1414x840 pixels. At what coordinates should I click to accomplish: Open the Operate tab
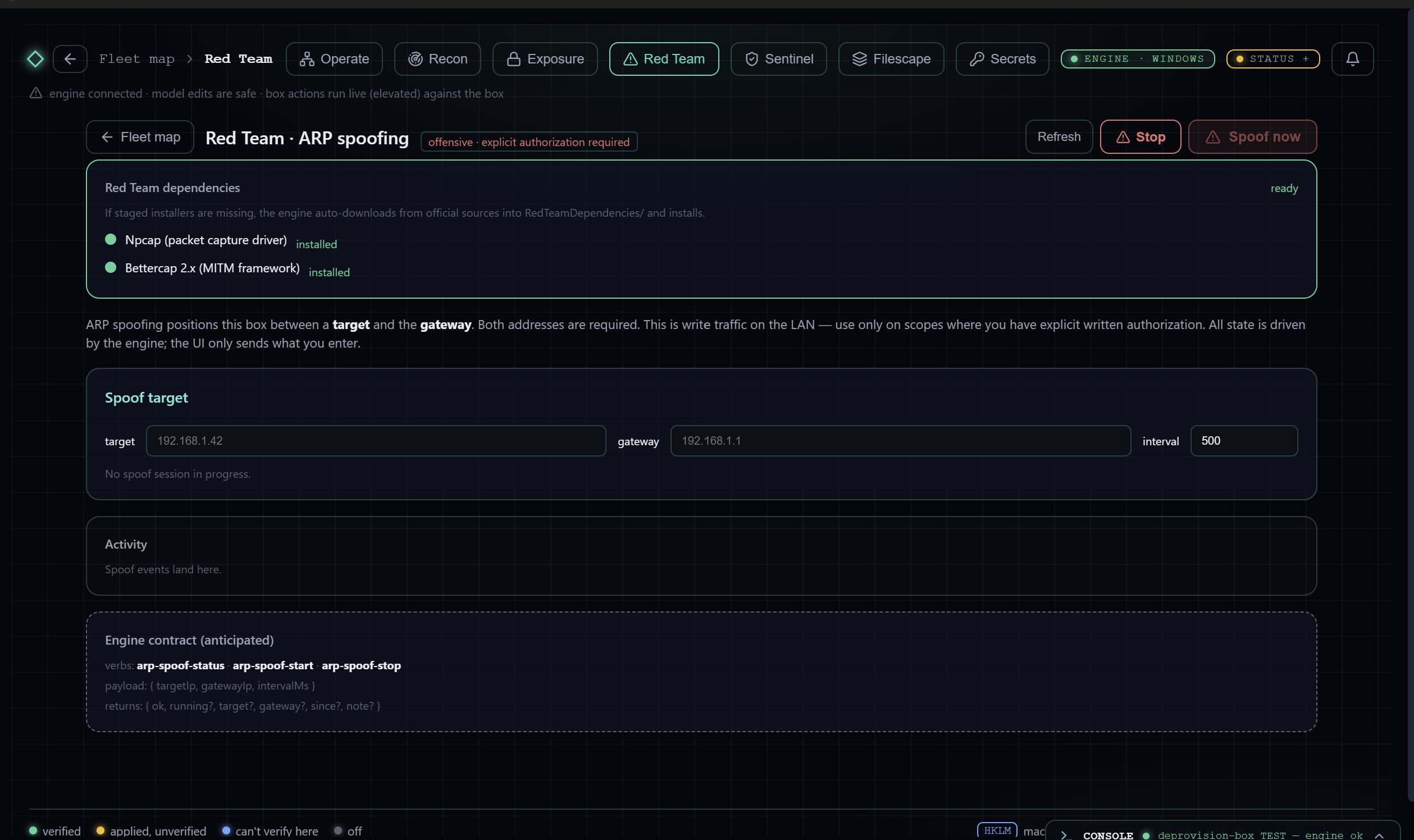click(x=334, y=59)
